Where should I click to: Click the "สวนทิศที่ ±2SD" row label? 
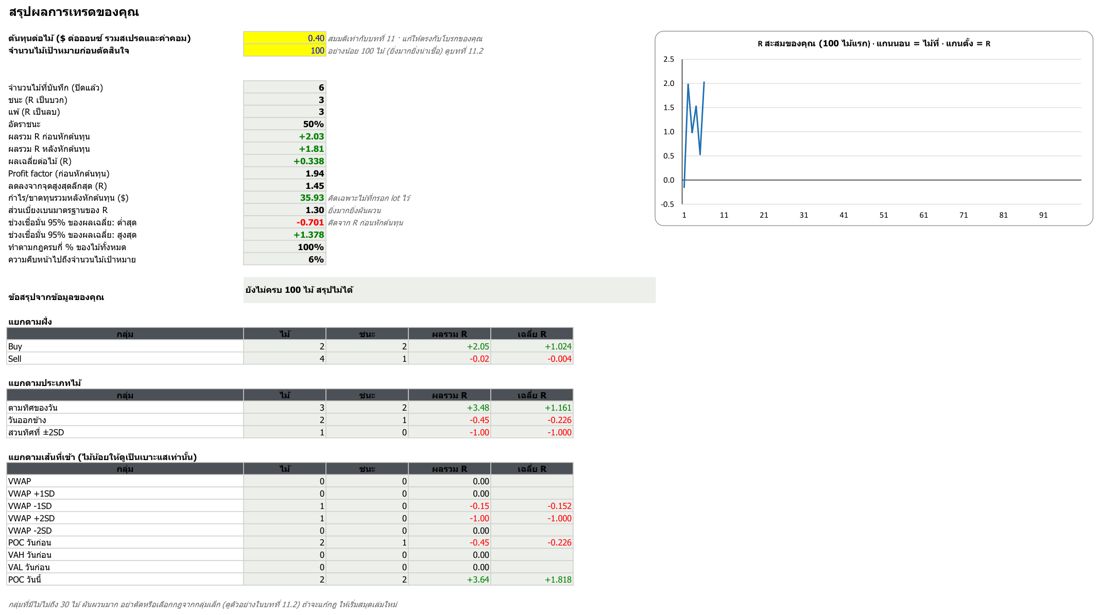[125, 432]
